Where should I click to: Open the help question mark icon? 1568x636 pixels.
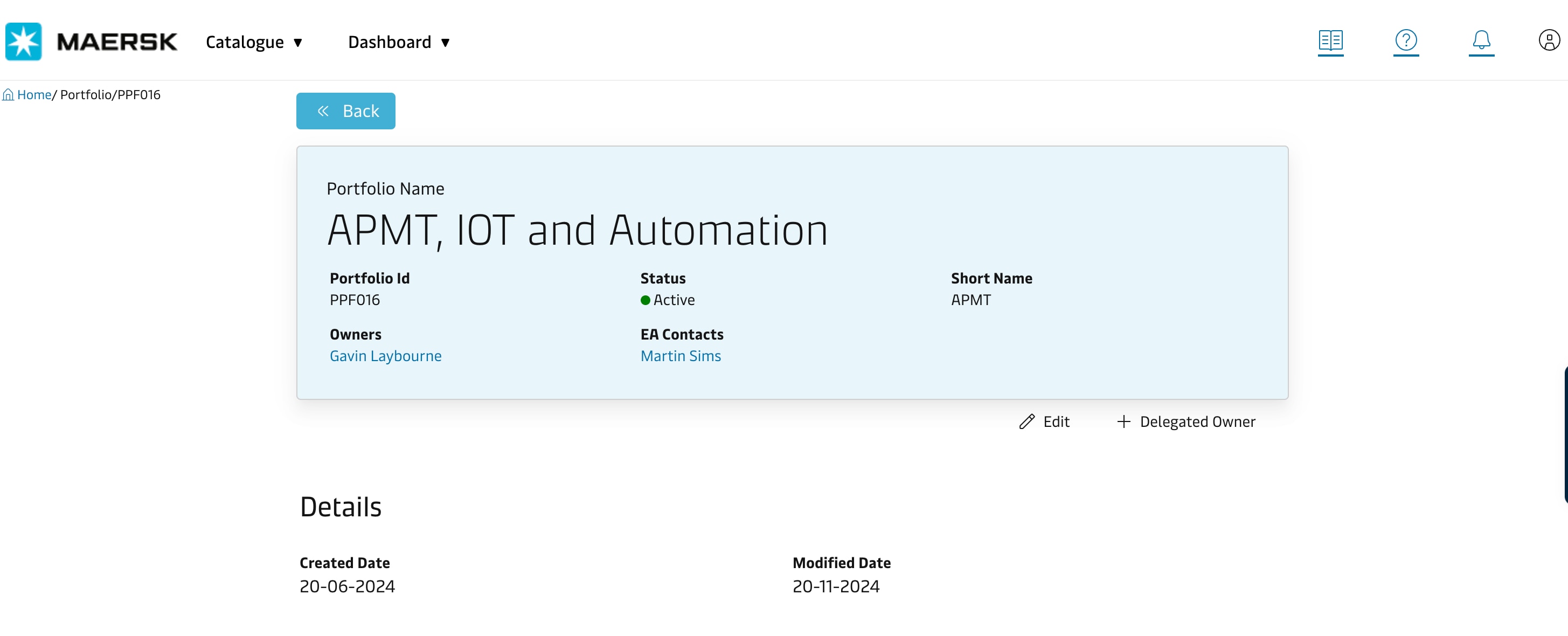click(1406, 40)
